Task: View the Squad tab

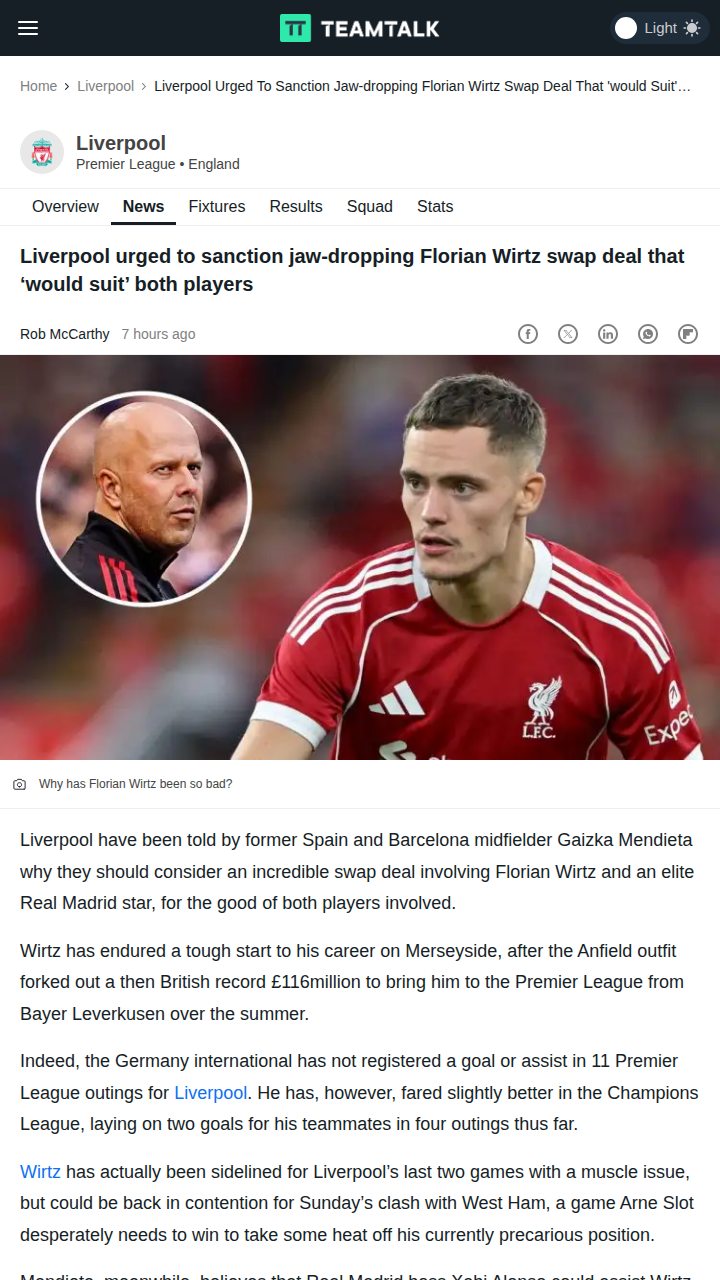Action: click(x=370, y=207)
